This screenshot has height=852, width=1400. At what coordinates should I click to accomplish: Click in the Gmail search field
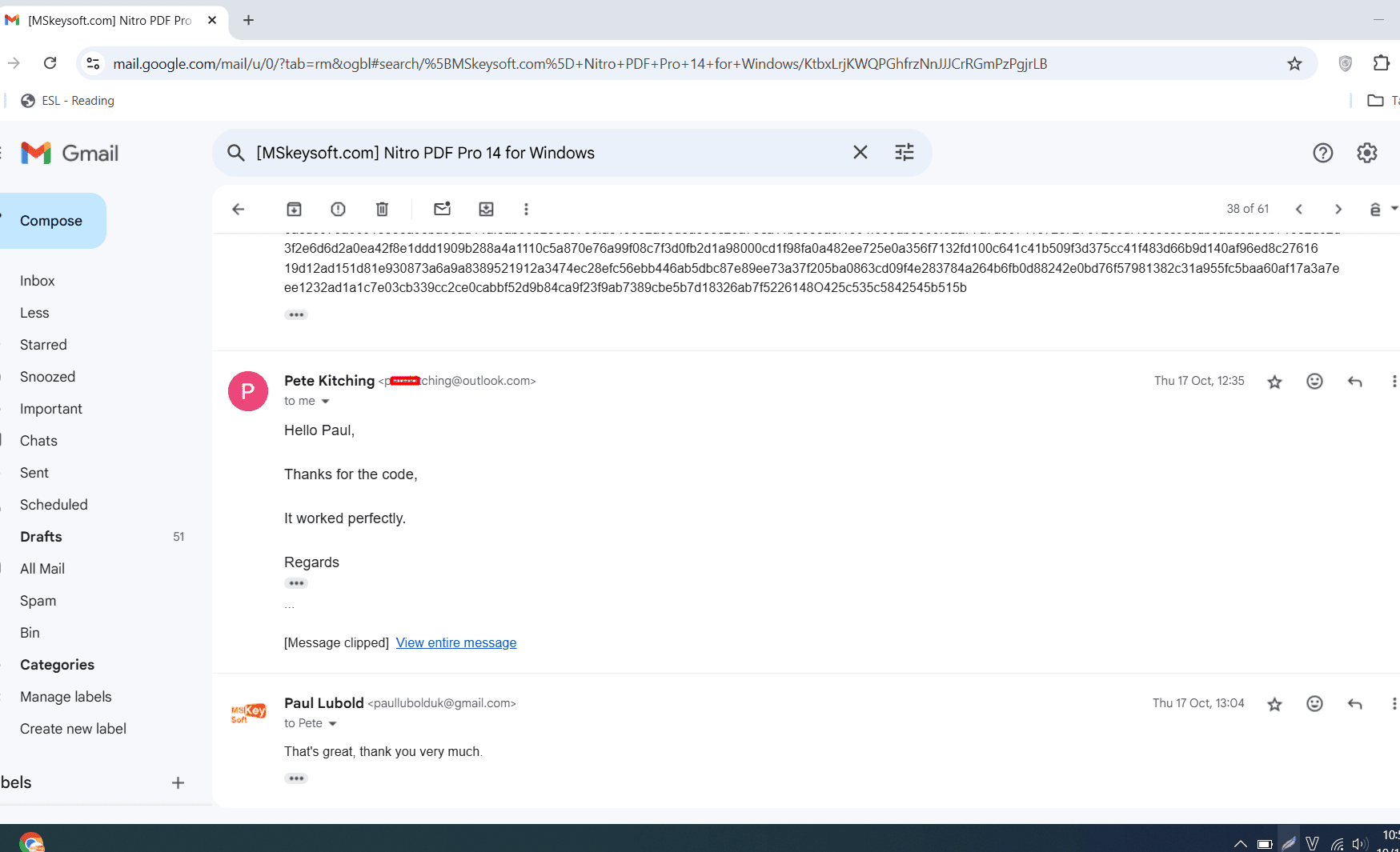544,153
